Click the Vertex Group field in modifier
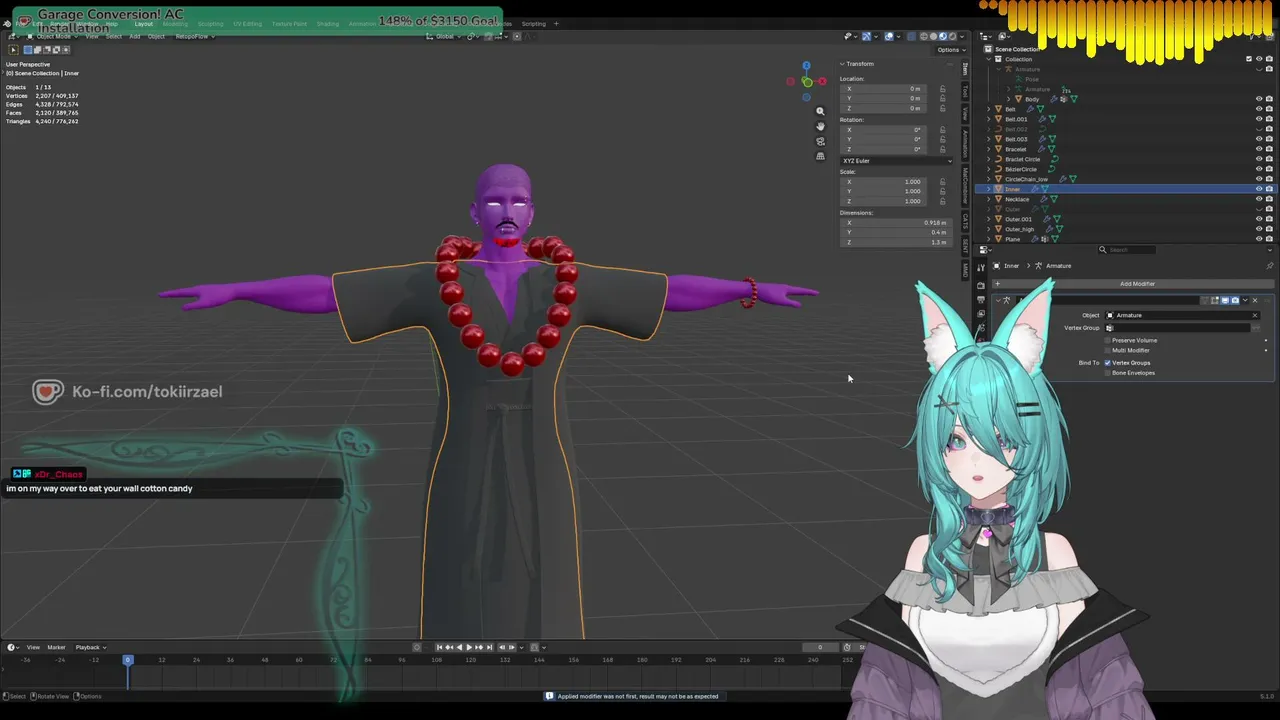1280x720 pixels. tap(1177, 328)
